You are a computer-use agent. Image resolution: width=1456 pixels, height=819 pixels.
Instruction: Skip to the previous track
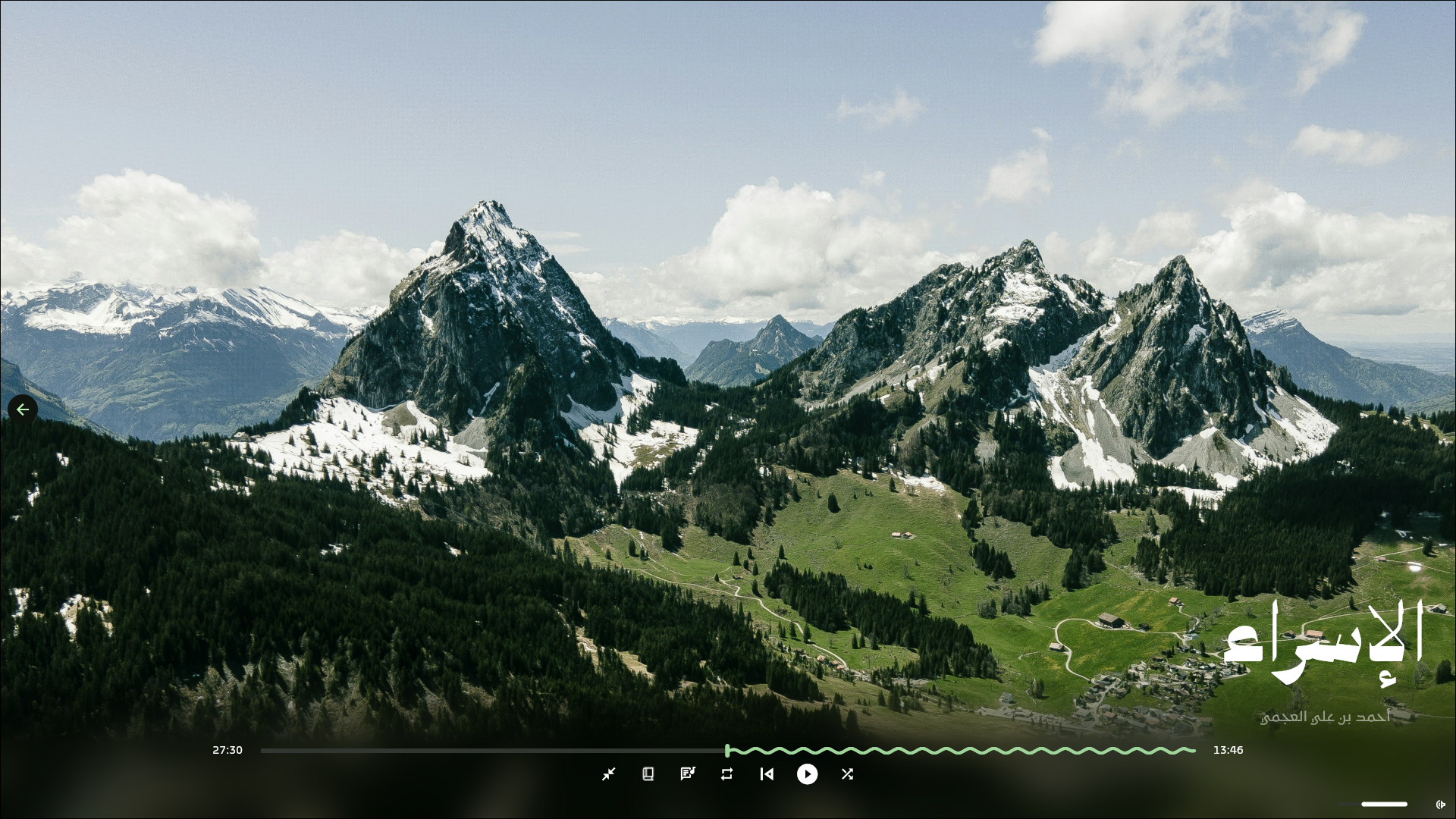(767, 774)
